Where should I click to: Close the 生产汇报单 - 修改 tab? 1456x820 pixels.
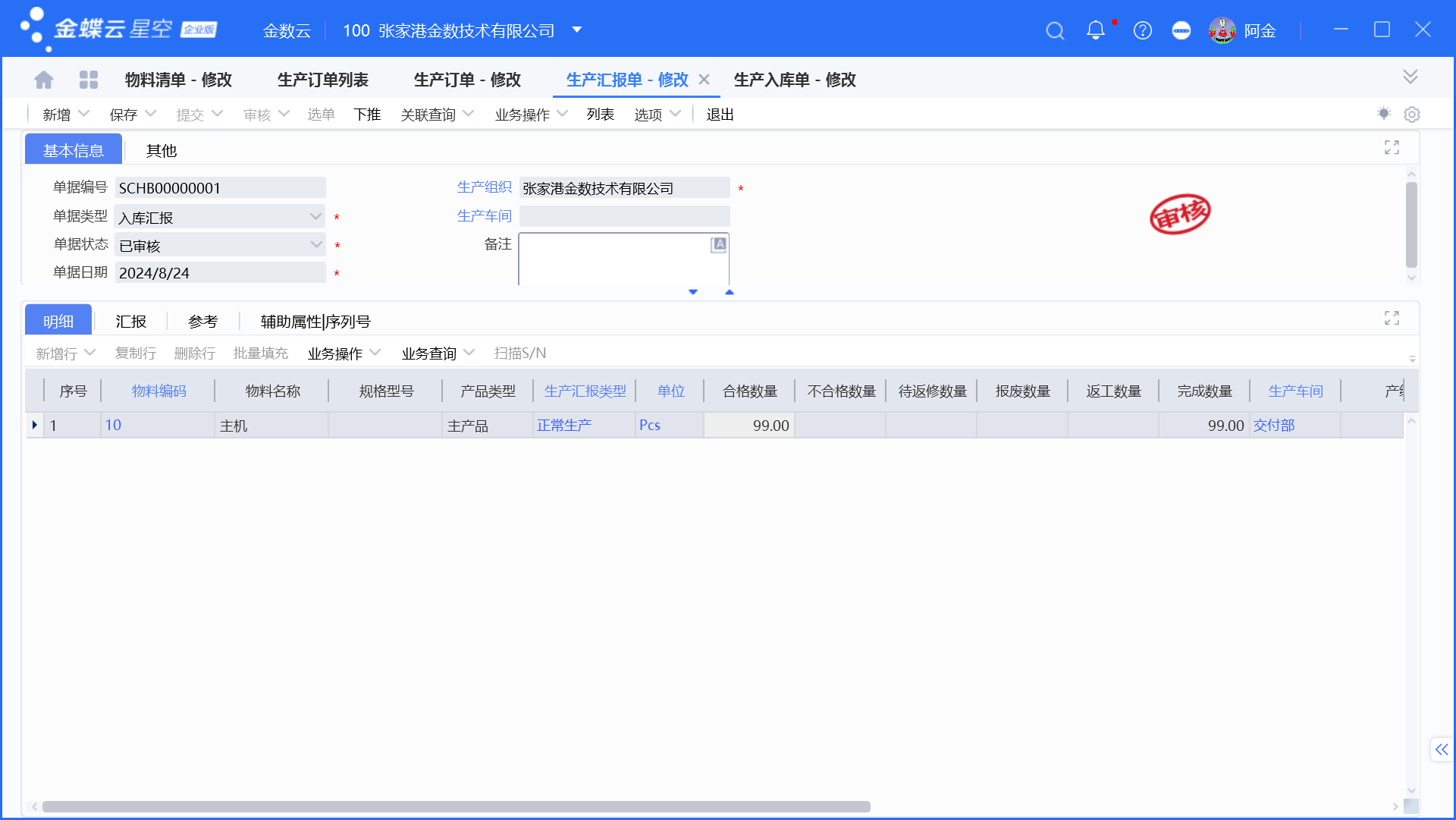(x=704, y=80)
